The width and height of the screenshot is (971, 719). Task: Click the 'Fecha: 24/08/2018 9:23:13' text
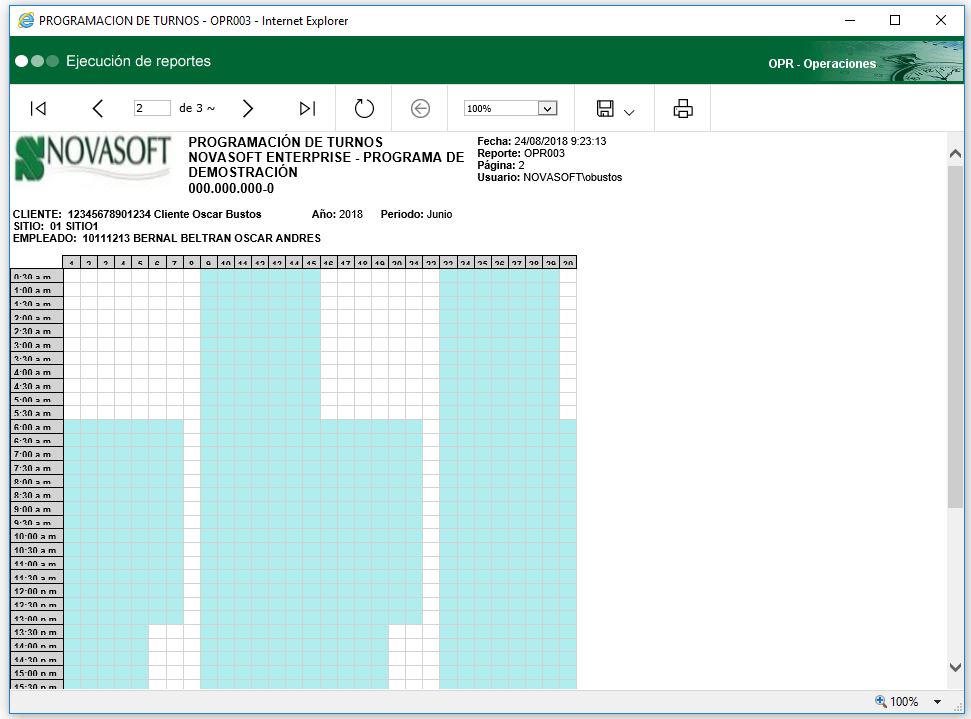click(x=542, y=141)
